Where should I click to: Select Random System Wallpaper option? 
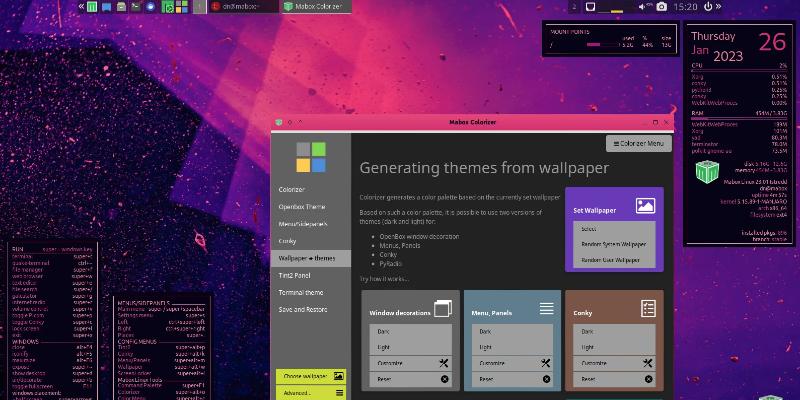[x=613, y=244]
